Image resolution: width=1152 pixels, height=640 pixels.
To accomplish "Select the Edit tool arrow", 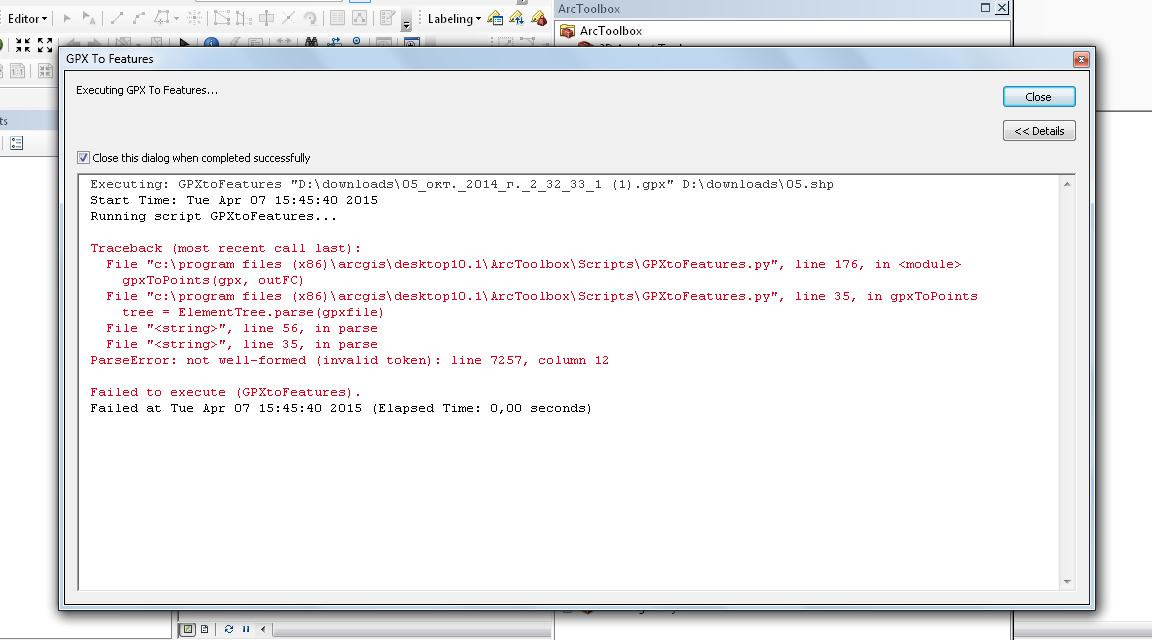I will point(67,18).
